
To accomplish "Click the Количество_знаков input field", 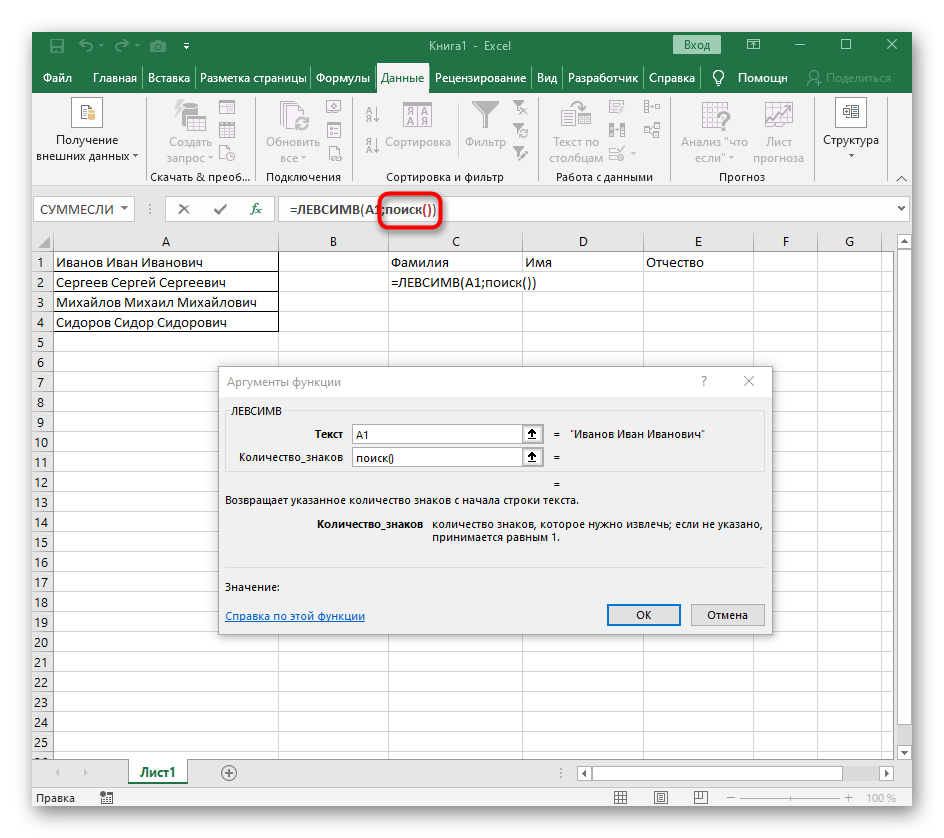I will point(435,457).
